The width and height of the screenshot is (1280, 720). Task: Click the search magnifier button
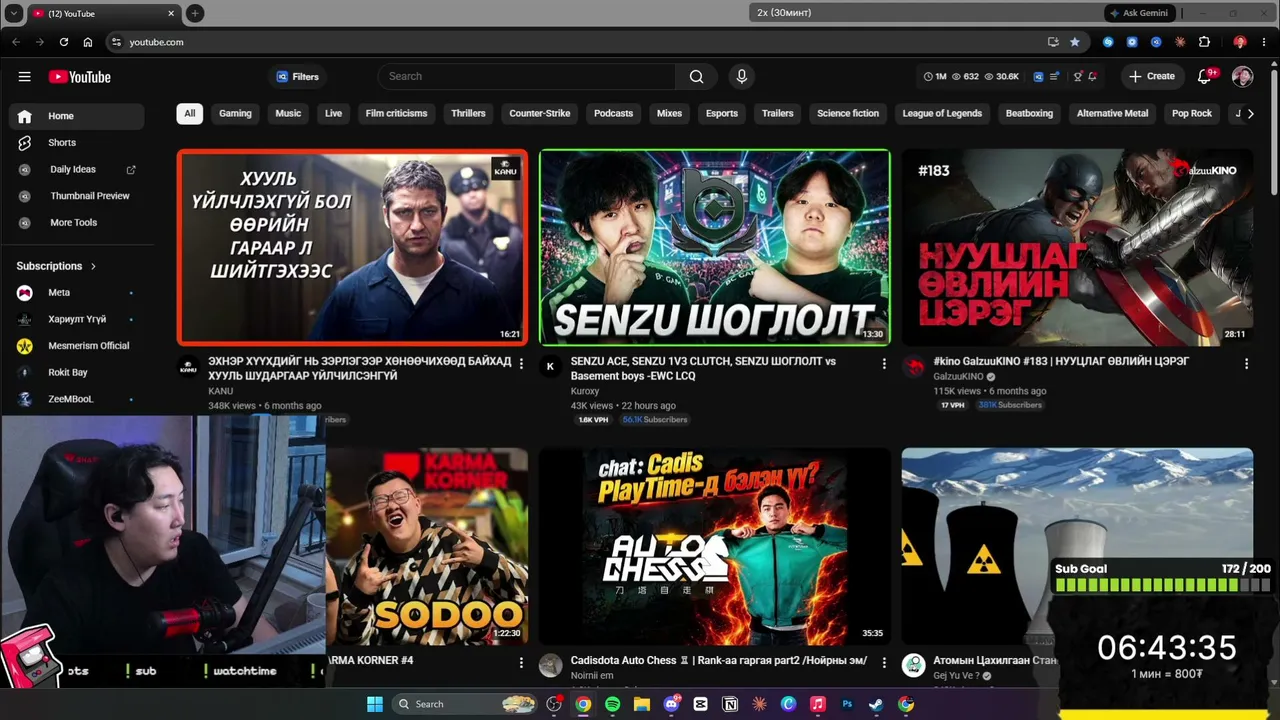(696, 77)
